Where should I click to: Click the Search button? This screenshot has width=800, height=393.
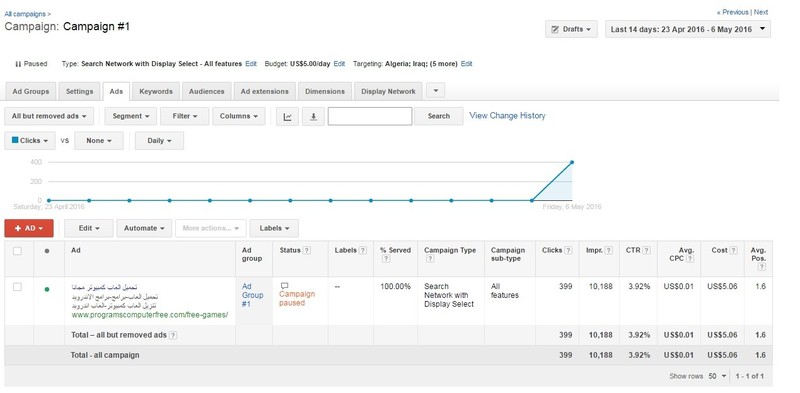(x=439, y=116)
